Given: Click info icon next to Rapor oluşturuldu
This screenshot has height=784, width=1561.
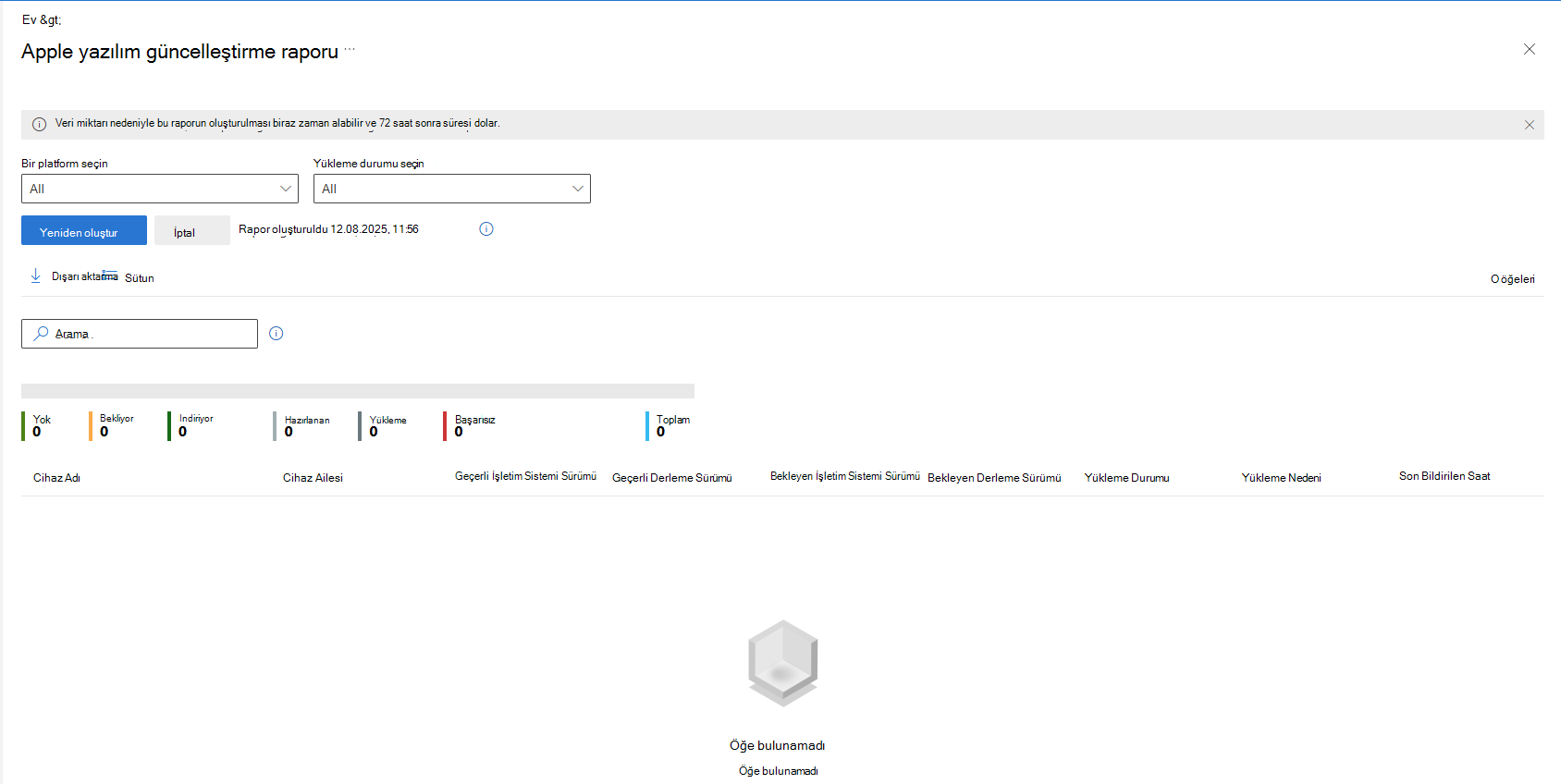Looking at the screenshot, I should coord(486,228).
